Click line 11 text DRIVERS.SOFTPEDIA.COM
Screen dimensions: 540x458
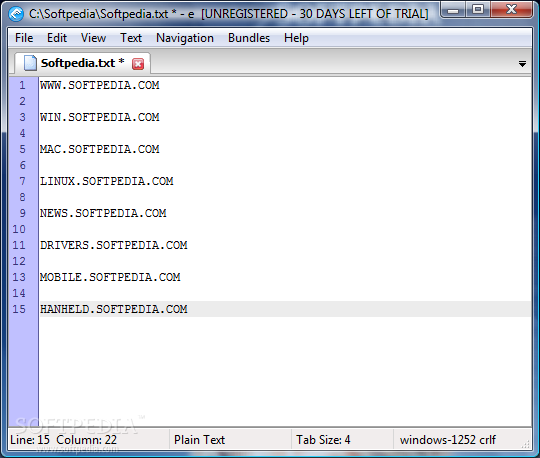click(x=114, y=246)
